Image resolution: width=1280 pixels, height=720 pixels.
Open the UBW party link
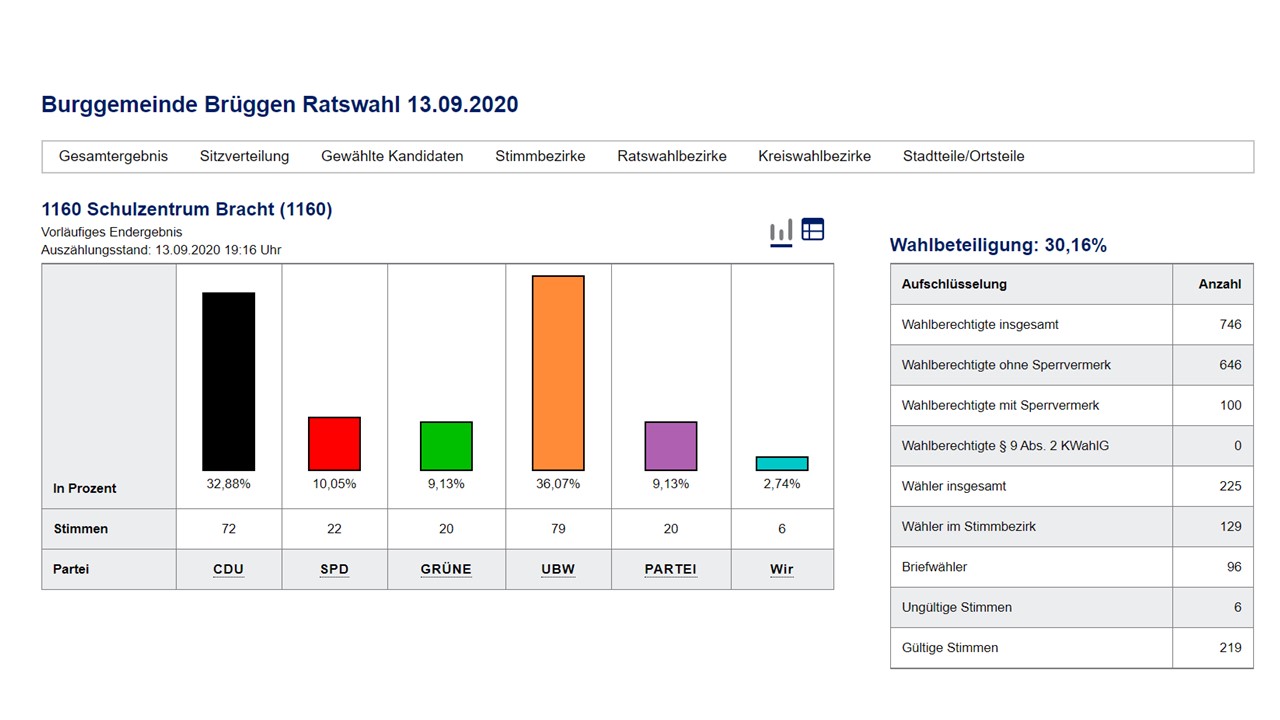click(x=558, y=569)
